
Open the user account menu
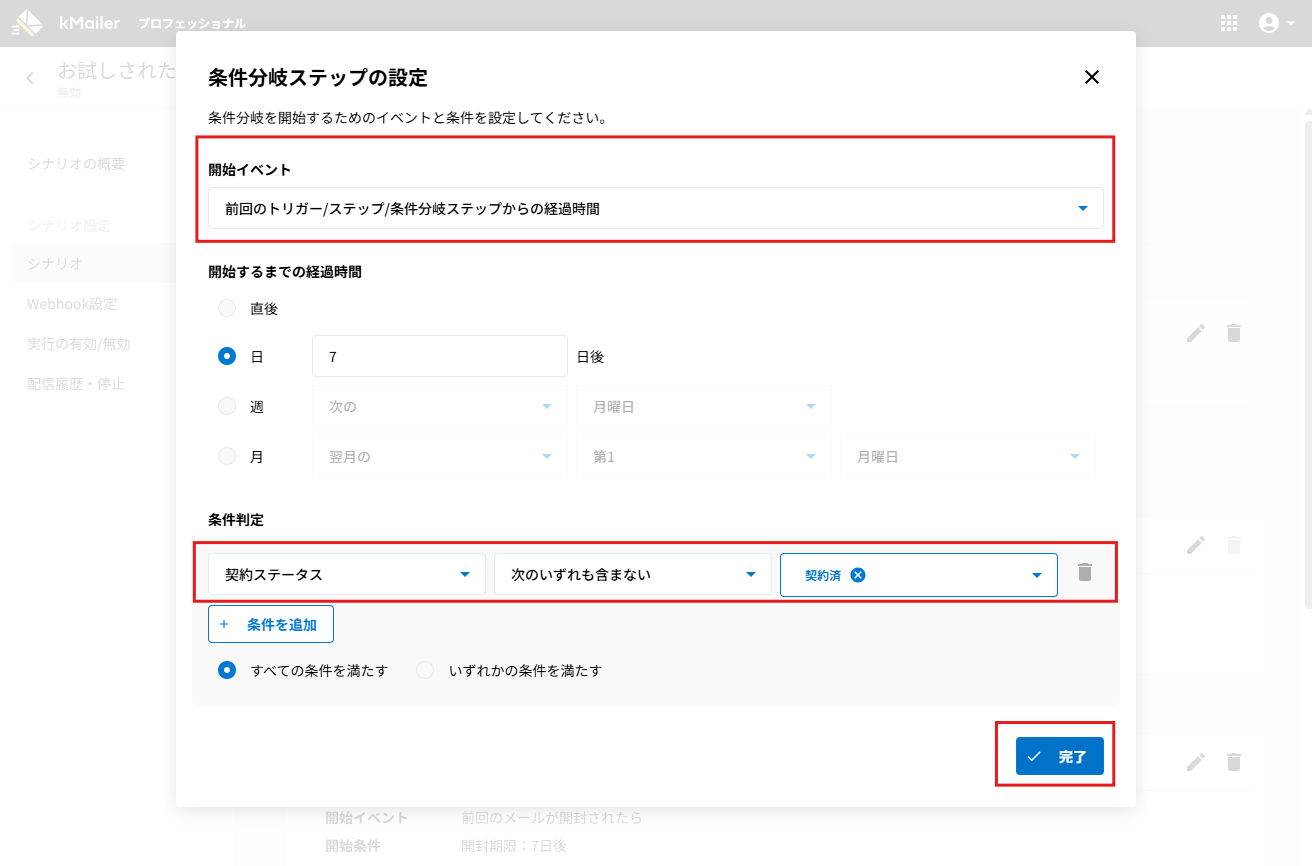1275,23
